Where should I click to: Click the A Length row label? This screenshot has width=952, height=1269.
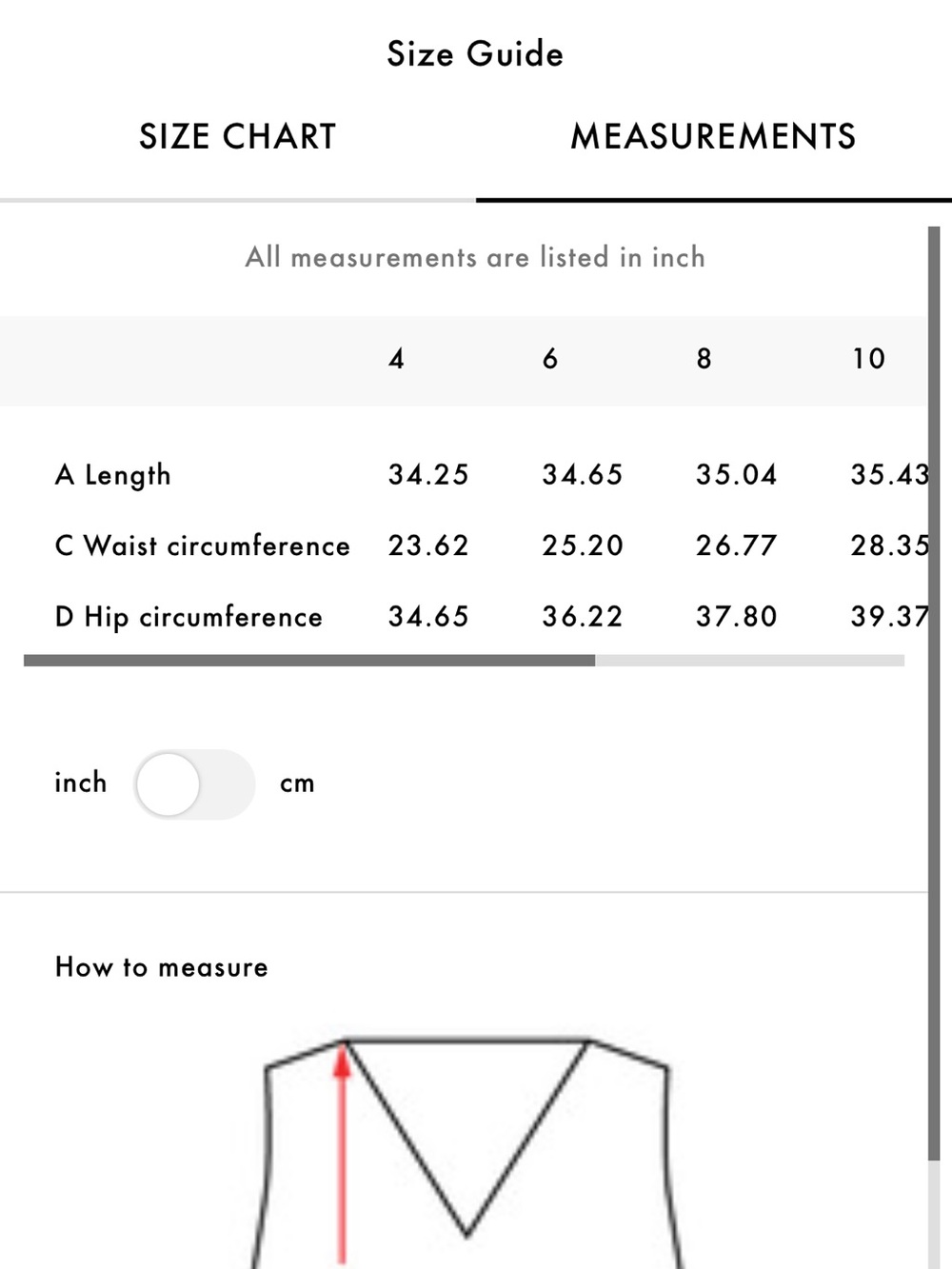click(113, 474)
